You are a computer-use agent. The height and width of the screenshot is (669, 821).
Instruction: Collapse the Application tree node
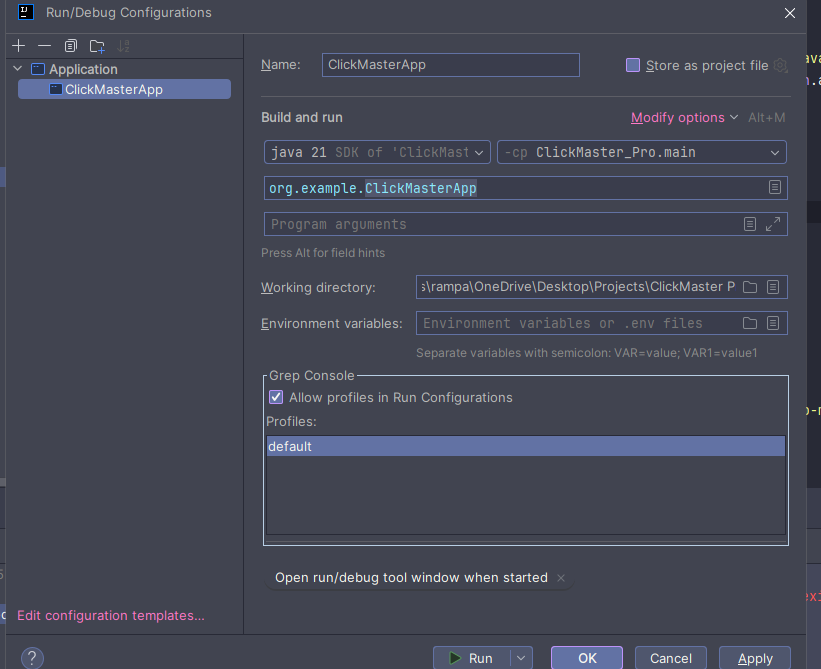[18, 69]
